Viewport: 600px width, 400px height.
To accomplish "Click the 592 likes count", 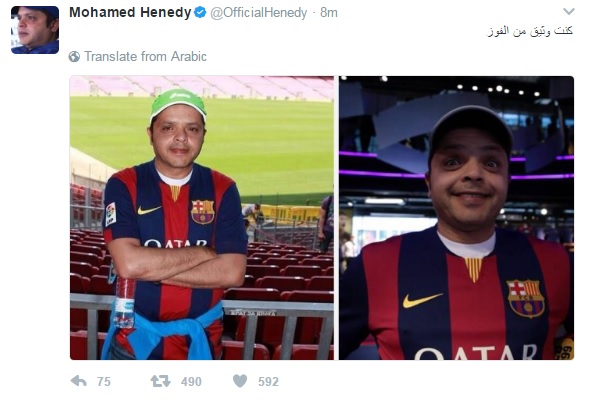I will pos(268,382).
